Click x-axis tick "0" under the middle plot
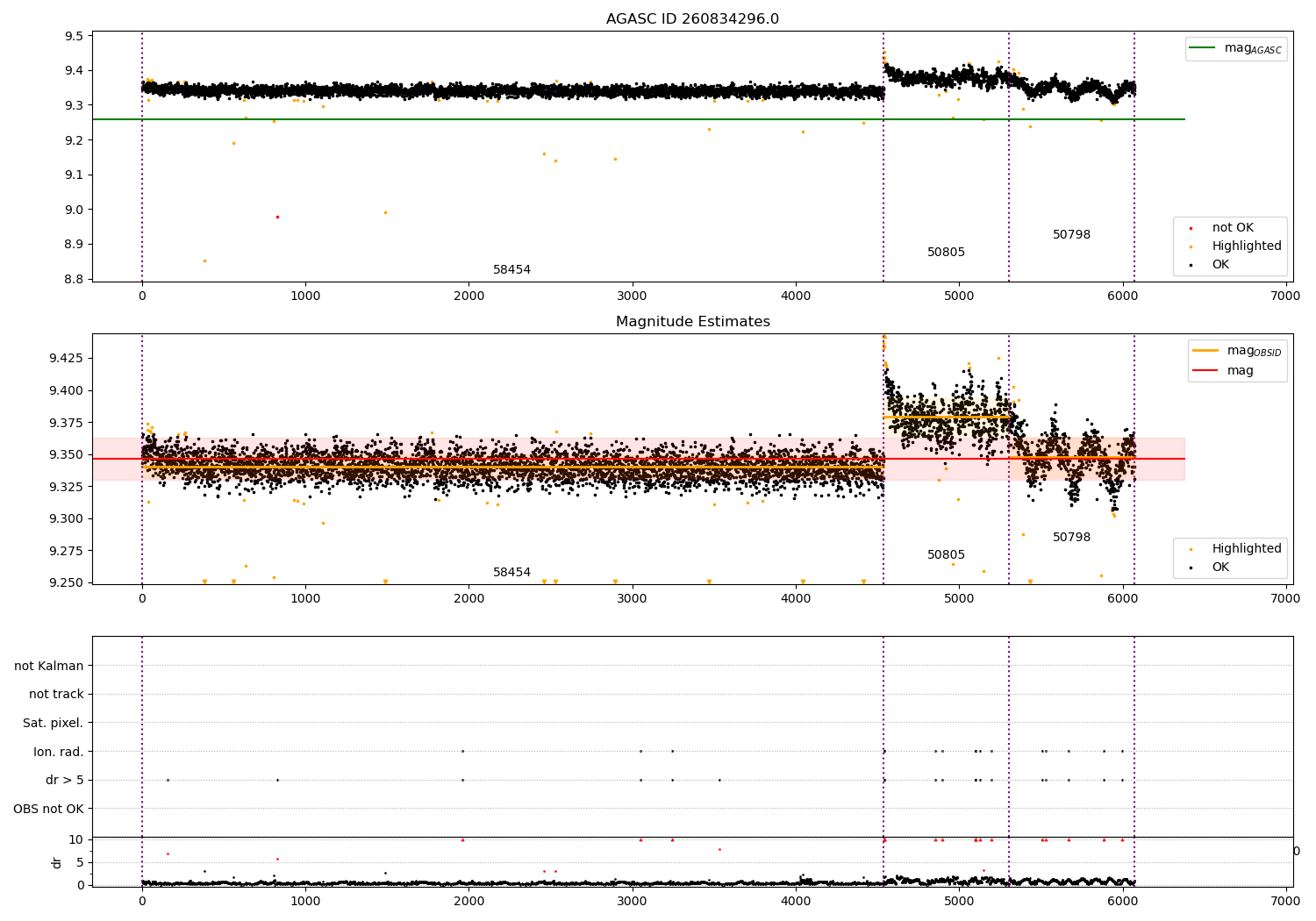The height and width of the screenshot is (921, 1316). coord(142,599)
